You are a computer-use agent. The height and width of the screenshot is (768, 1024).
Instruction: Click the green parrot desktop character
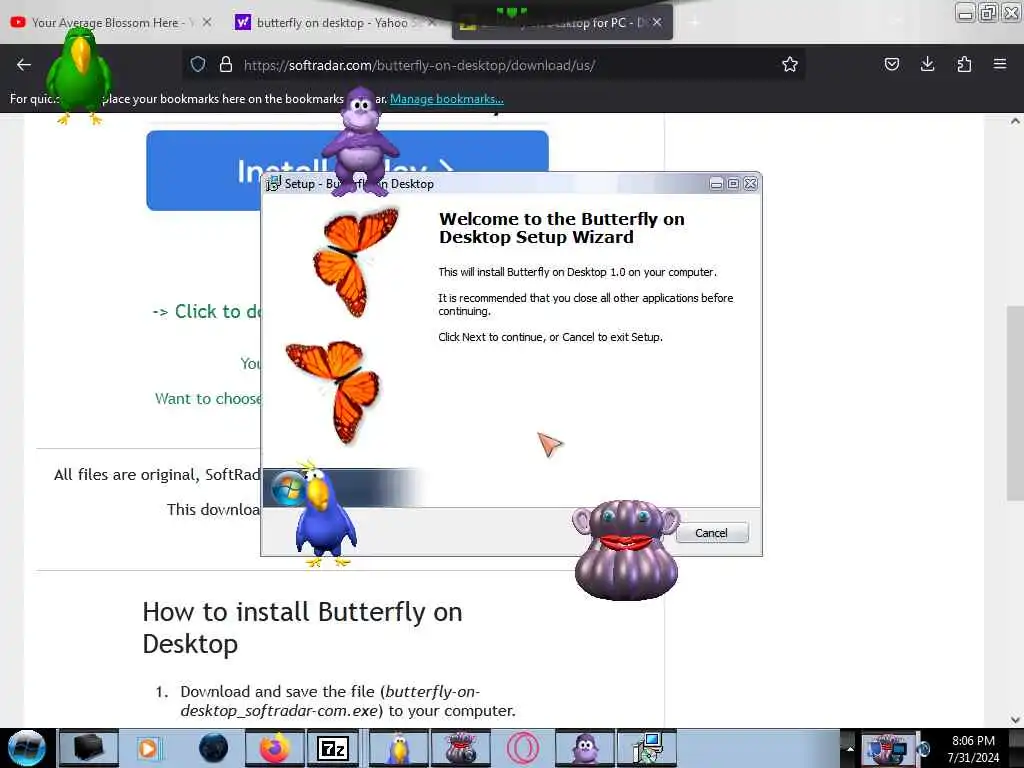pos(79,76)
